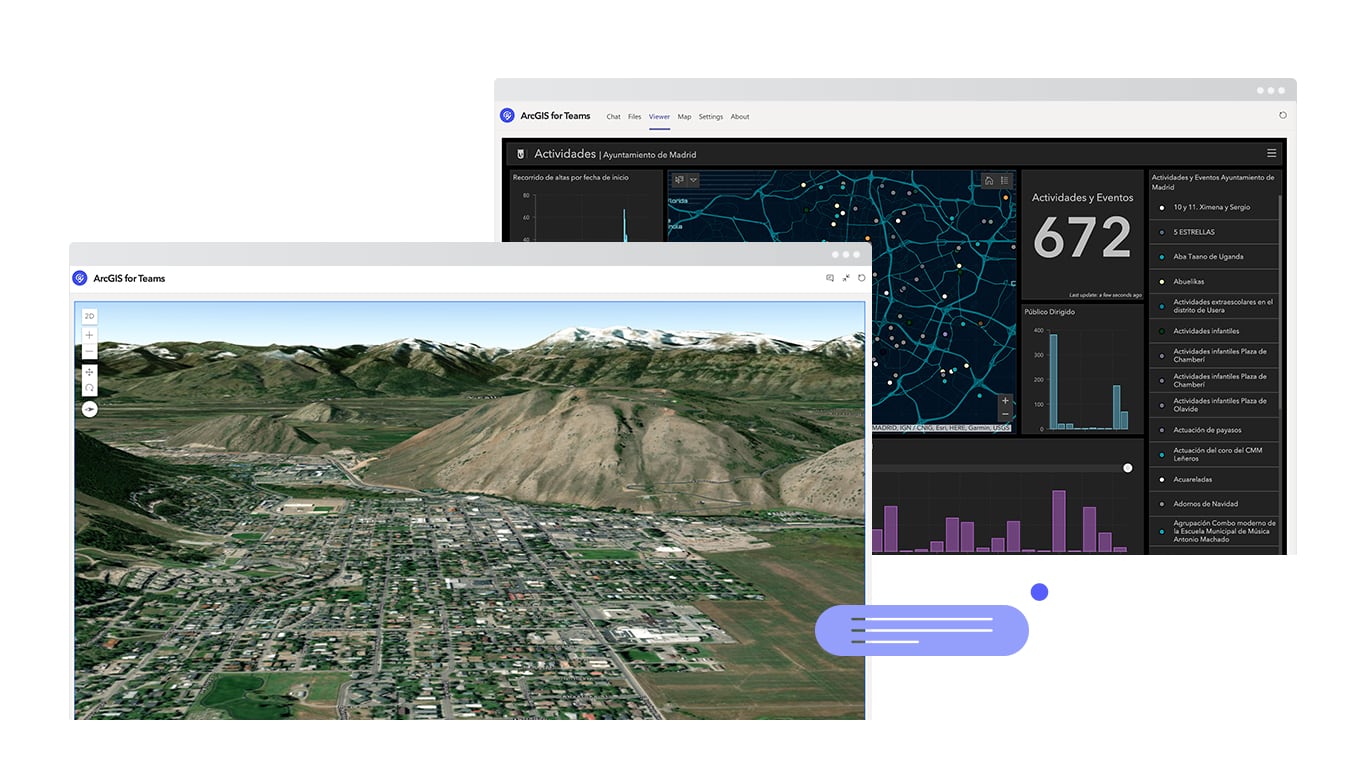Select 'Actividades extraescolares en el distrito de Usera'

(x=1213, y=306)
